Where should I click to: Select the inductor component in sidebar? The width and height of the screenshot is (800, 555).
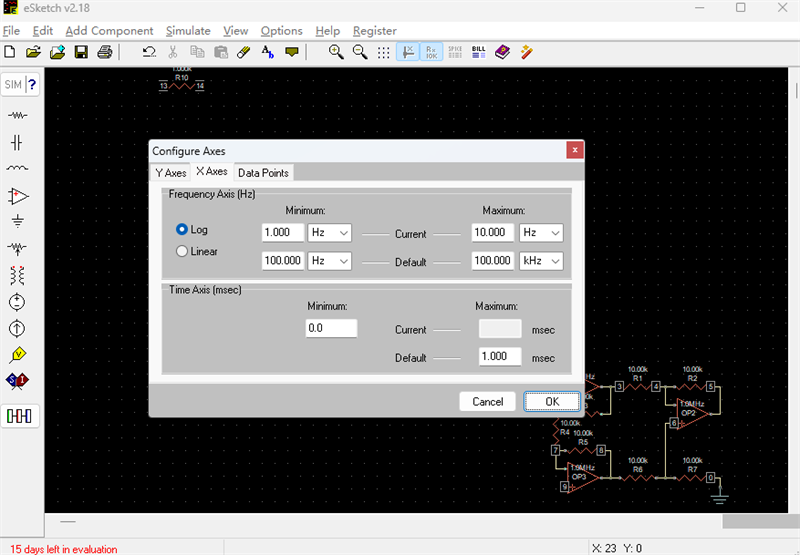(17, 168)
